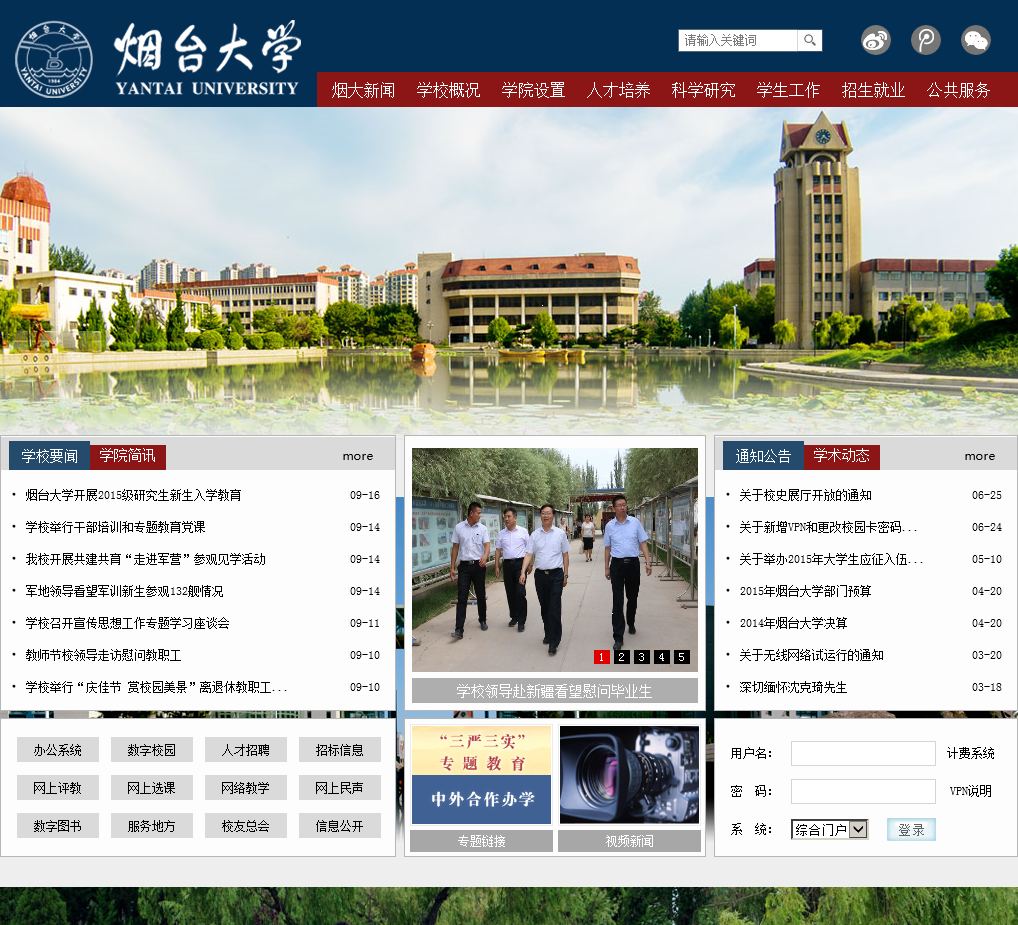1018x925 pixels.
Task: Open notice 深切缅怀沈克琦先生
Action: (x=793, y=687)
